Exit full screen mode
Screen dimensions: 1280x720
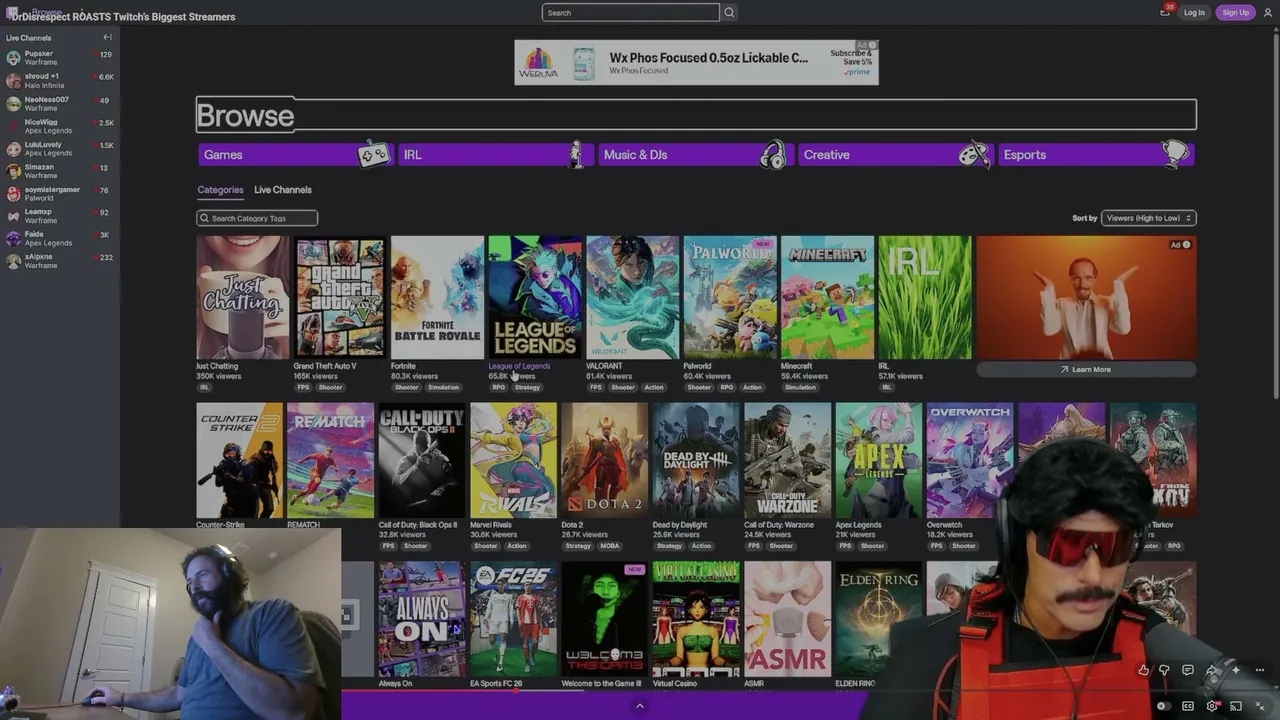coord(1260,706)
